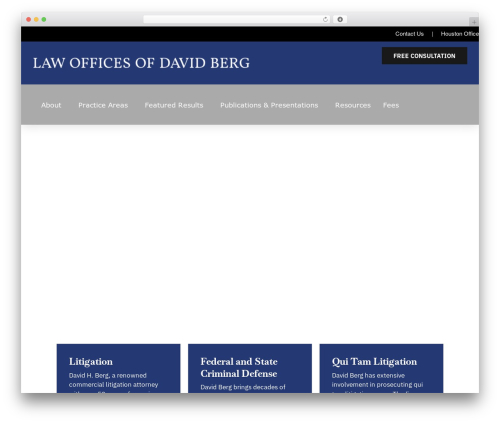This screenshot has height=423, width=500.
Task: Click 'David Berg has extensive' text
Action: click(x=368, y=375)
